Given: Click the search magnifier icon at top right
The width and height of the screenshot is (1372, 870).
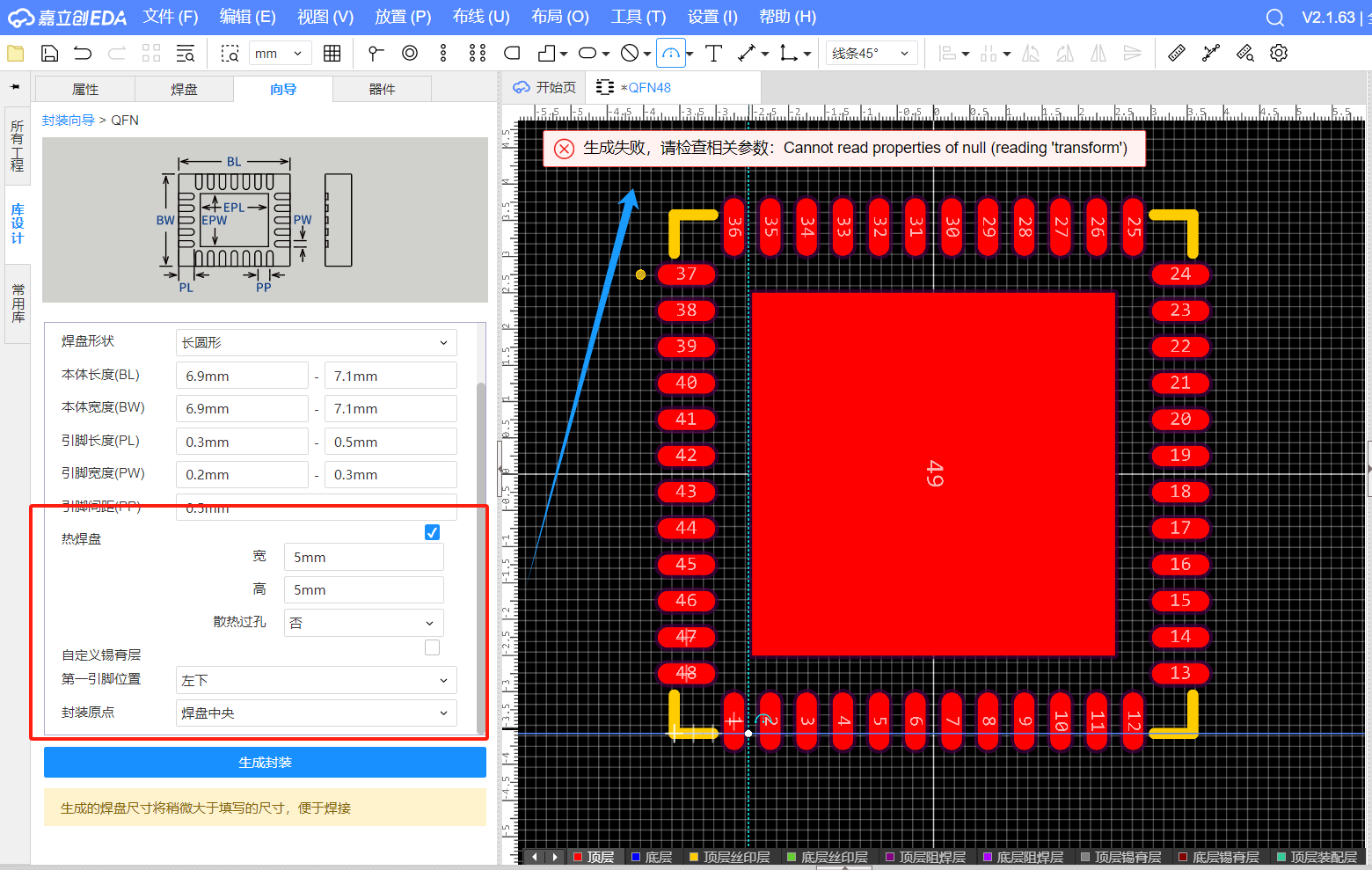Looking at the screenshot, I should coord(1274,18).
